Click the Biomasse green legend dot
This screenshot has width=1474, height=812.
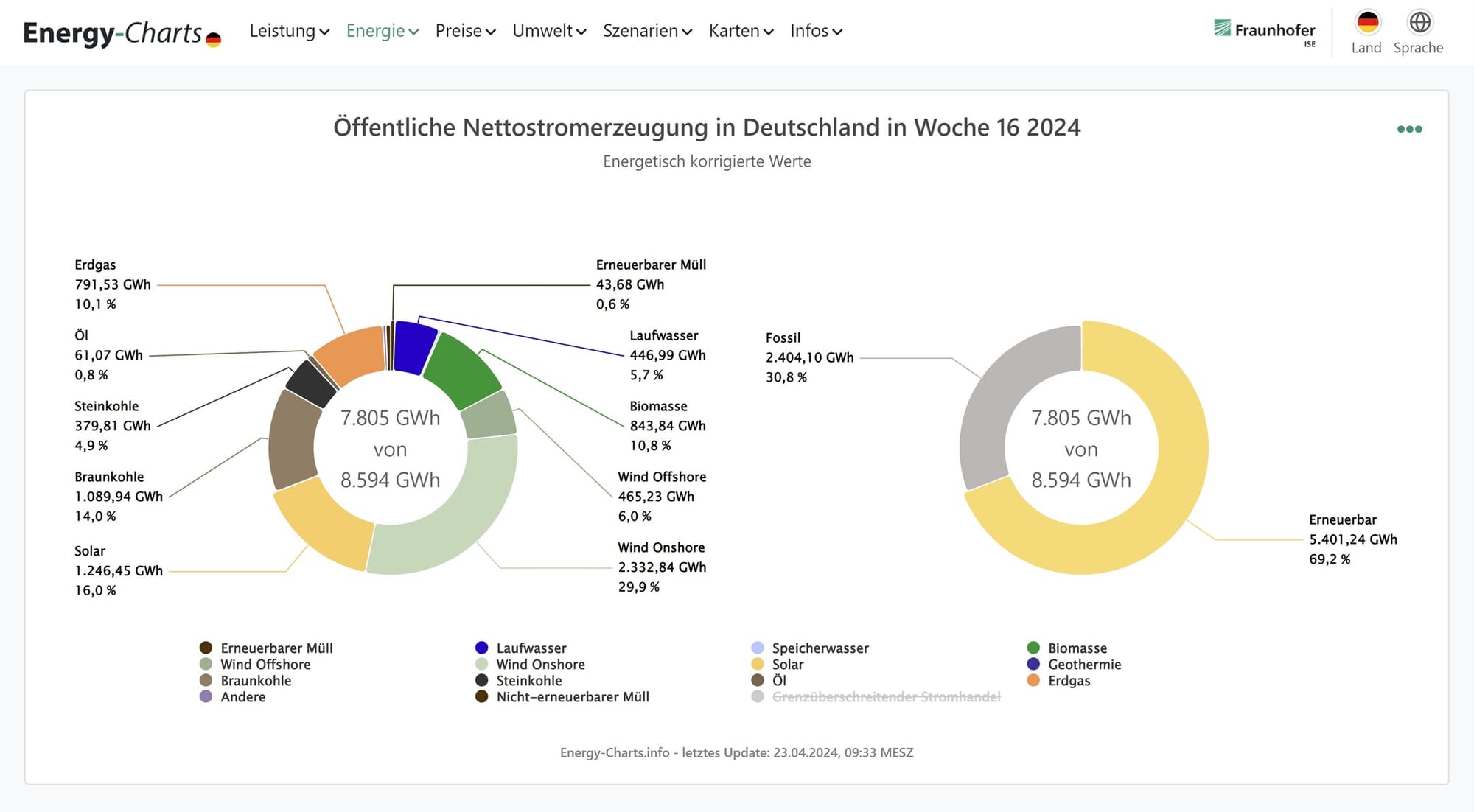(x=1033, y=648)
